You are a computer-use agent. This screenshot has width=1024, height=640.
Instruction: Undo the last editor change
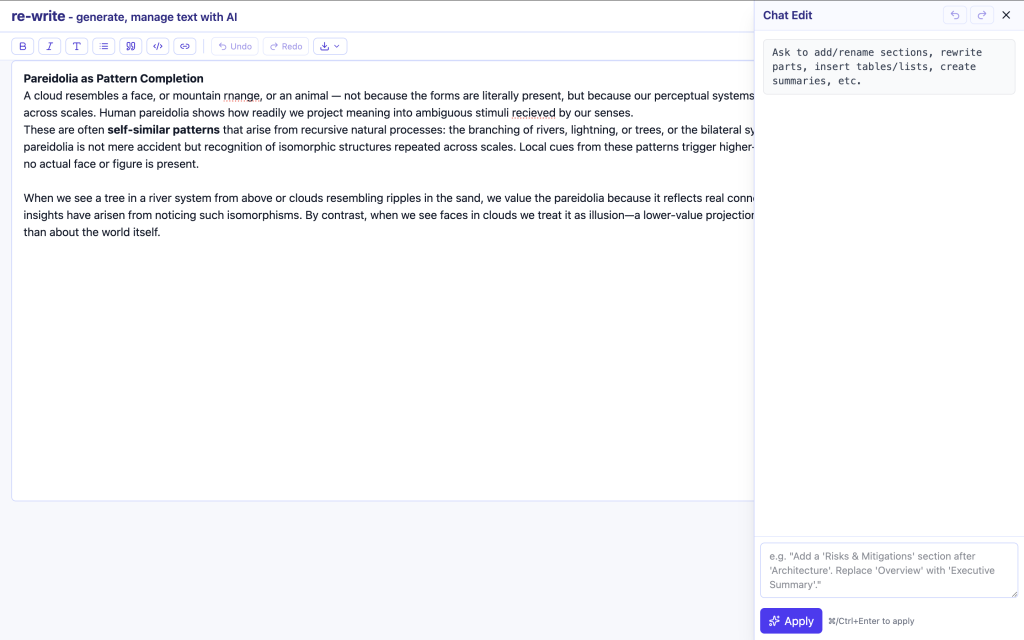pos(235,46)
